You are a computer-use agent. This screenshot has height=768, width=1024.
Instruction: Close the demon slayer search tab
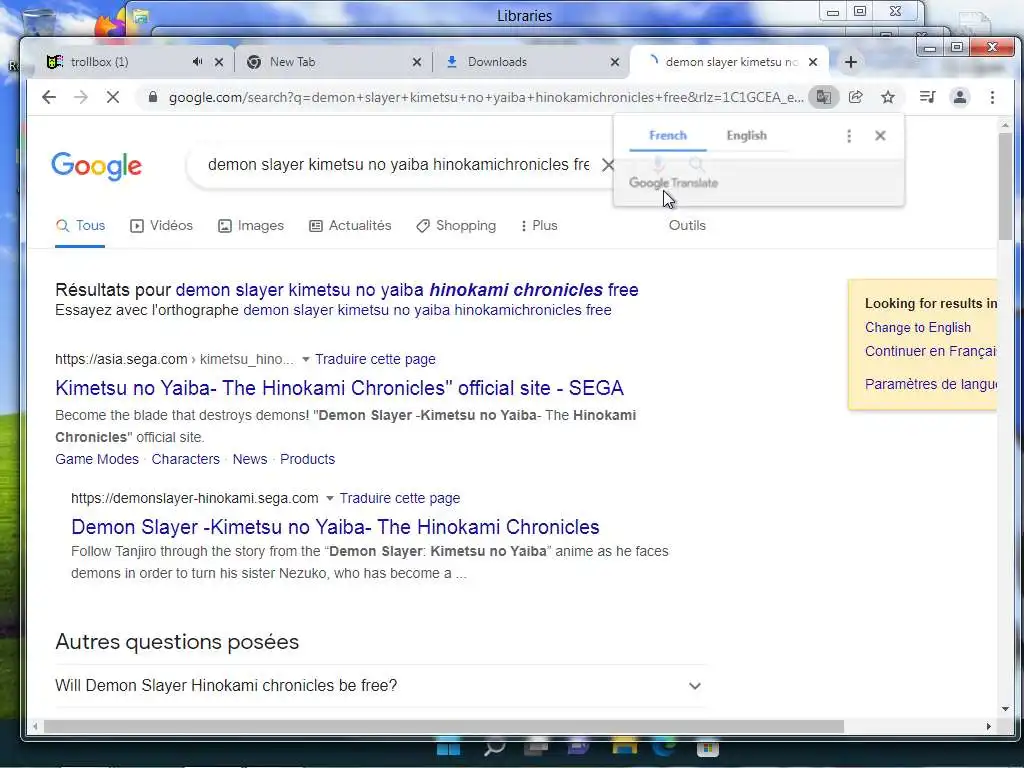[x=812, y=62]
